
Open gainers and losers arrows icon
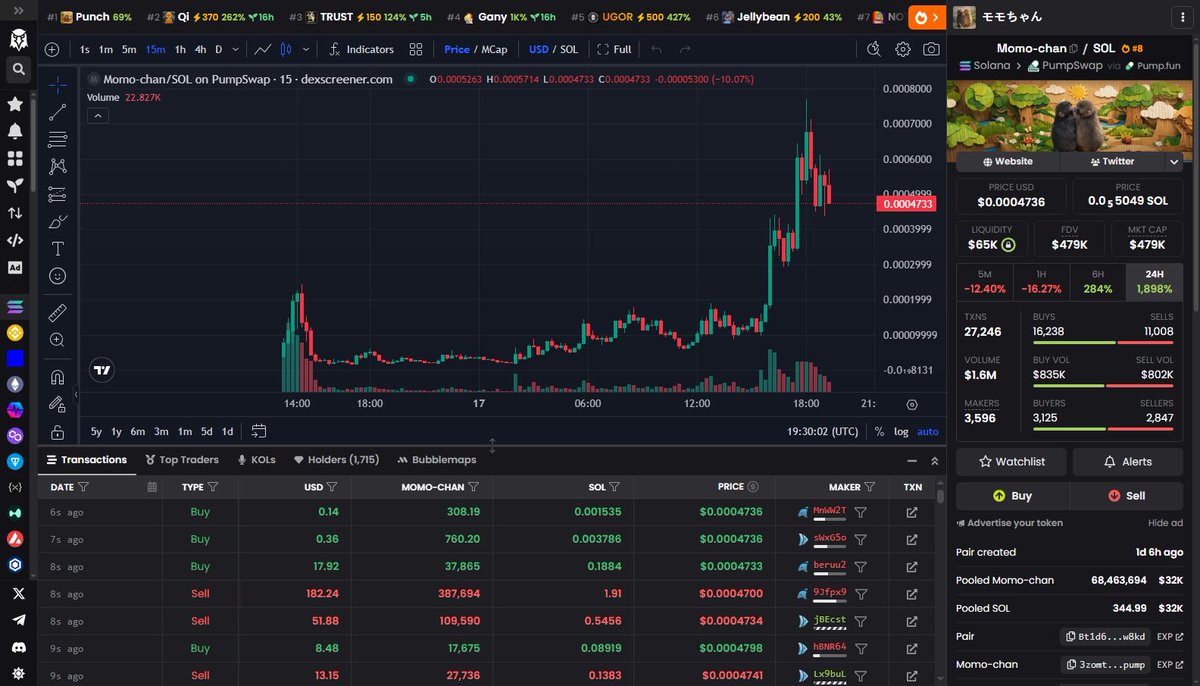(15, 213)
